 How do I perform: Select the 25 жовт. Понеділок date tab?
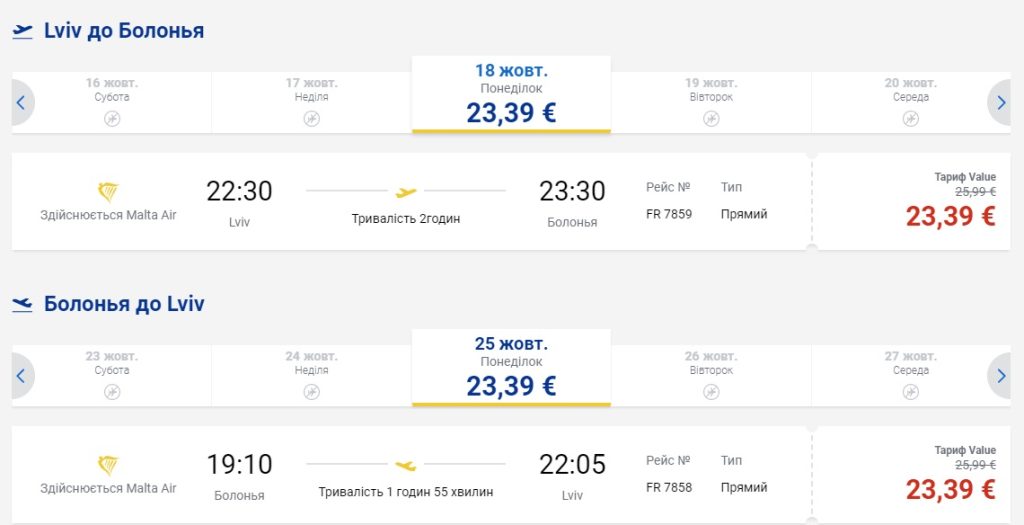(511, 368)
